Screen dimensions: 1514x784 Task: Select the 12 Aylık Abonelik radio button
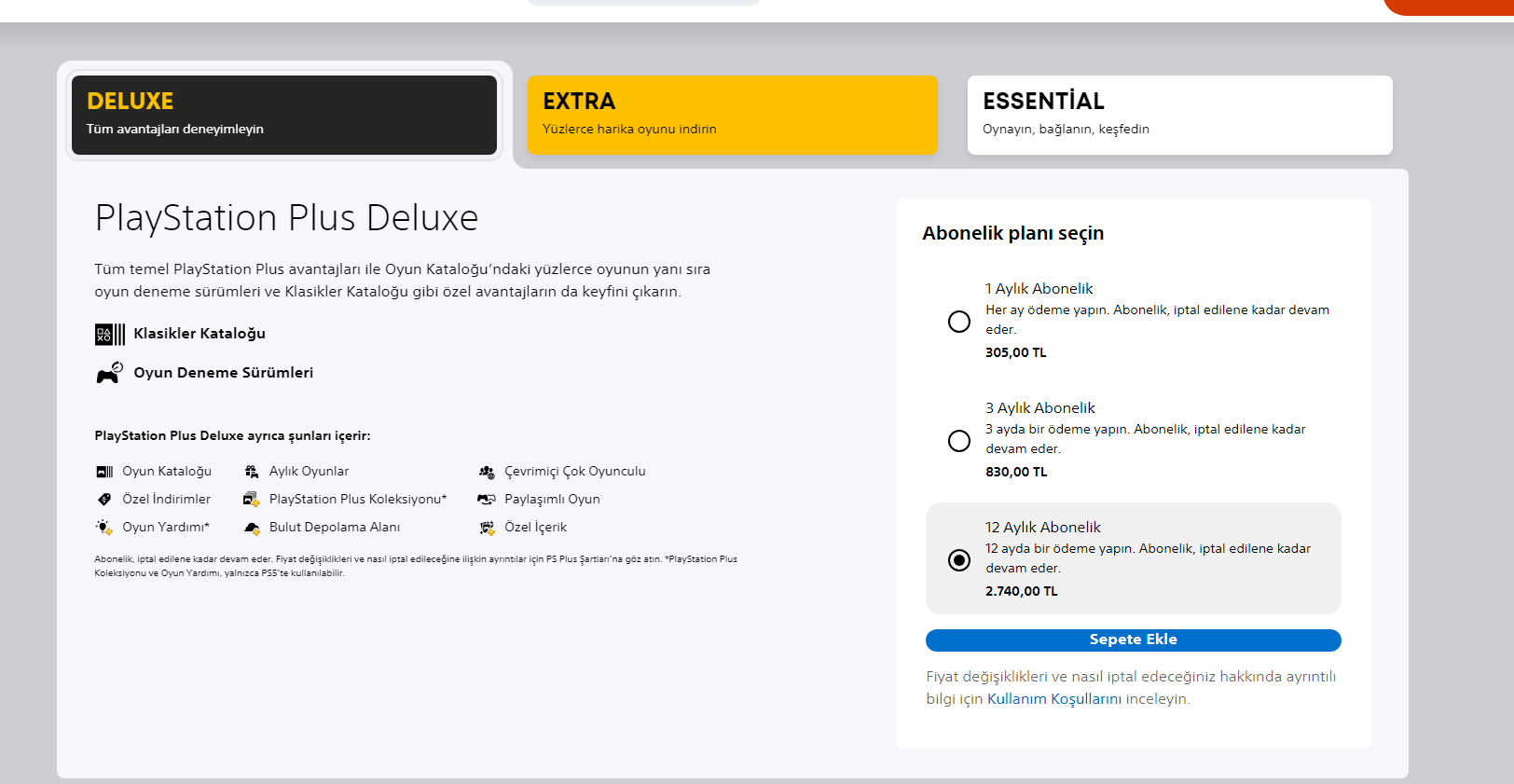coord(958,560)
